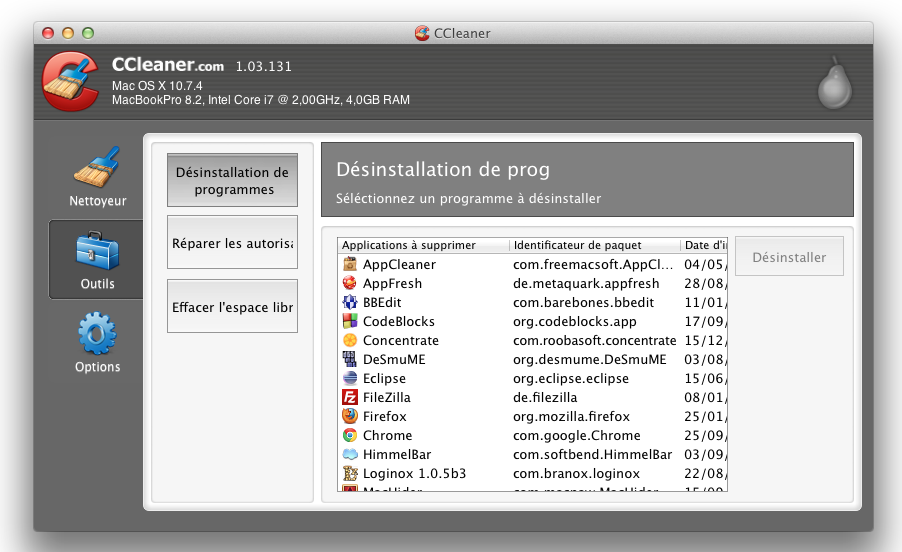Open the Nettoyeur broom icon

coord(97,168)
